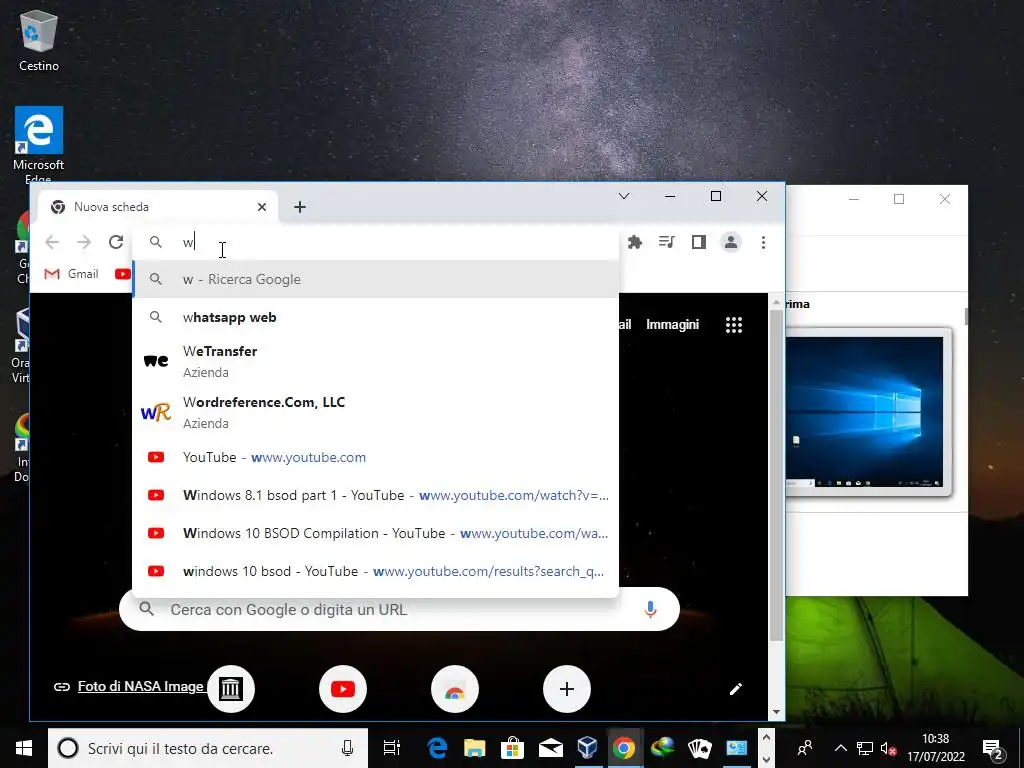Pick the Wordreference.Com, LLC suggestion
Image resolution: width=1024 pixels, height=768 pixels.
click(376, 412)
